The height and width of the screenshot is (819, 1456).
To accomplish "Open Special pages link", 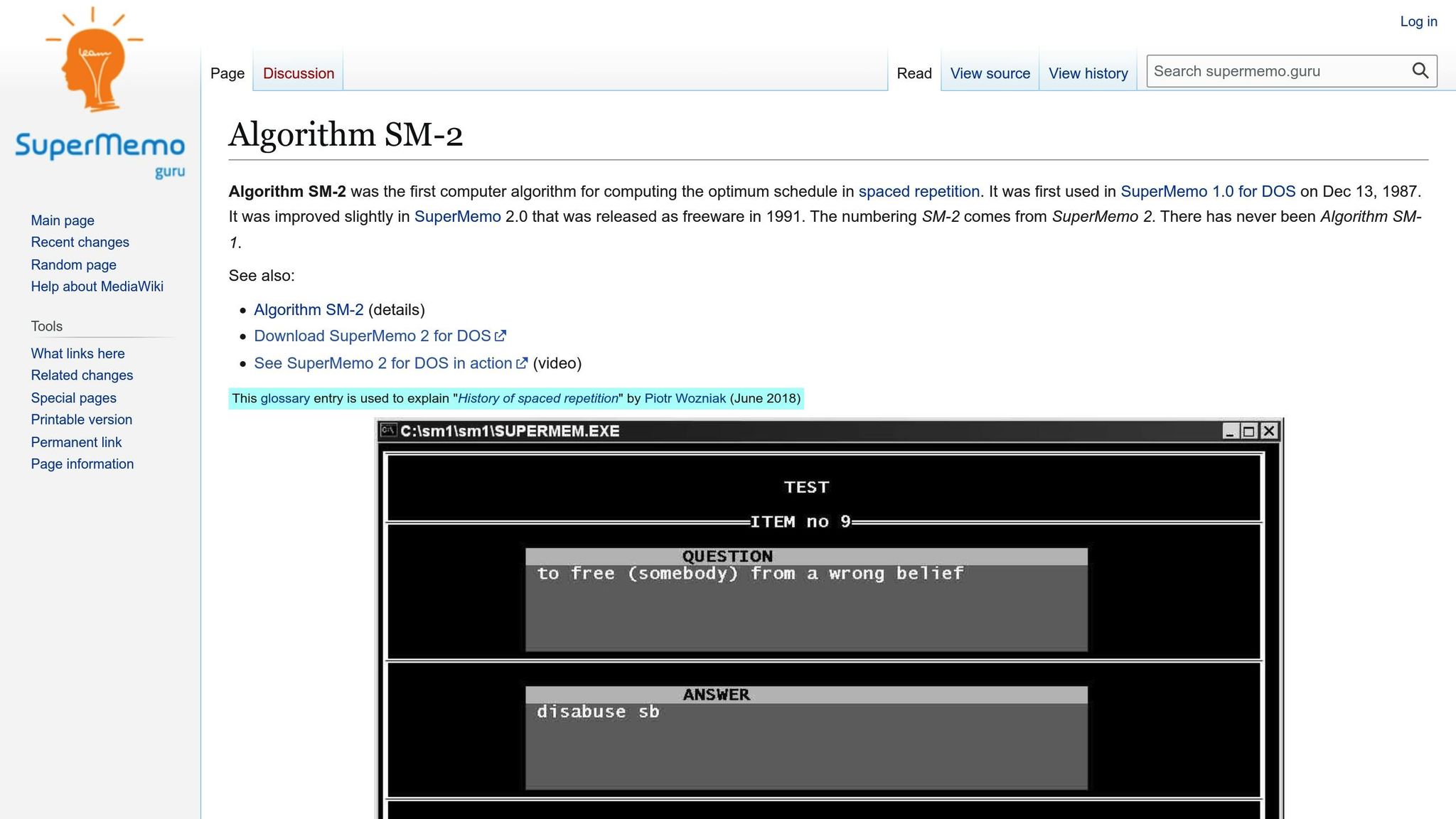I will 73,398.
